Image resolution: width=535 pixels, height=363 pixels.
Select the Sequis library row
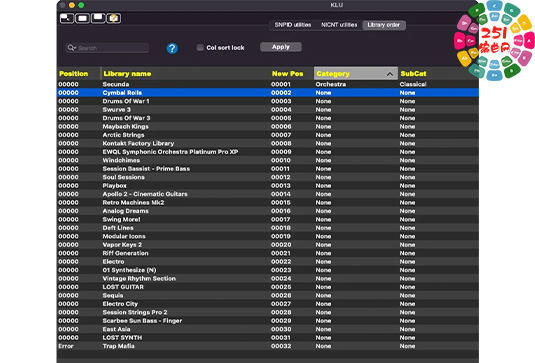click(268, 295)
